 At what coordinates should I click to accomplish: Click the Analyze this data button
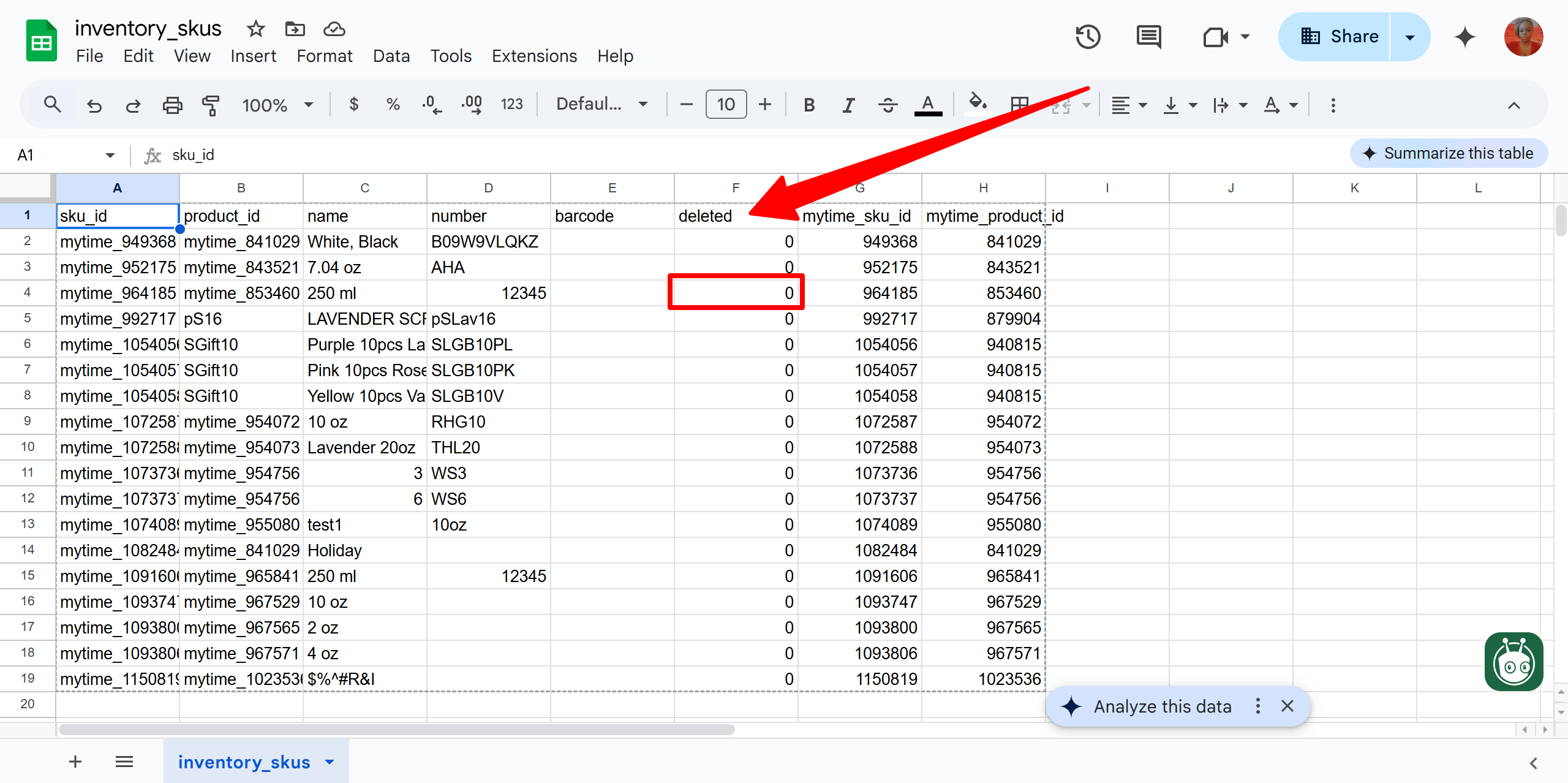[1162, 706]
